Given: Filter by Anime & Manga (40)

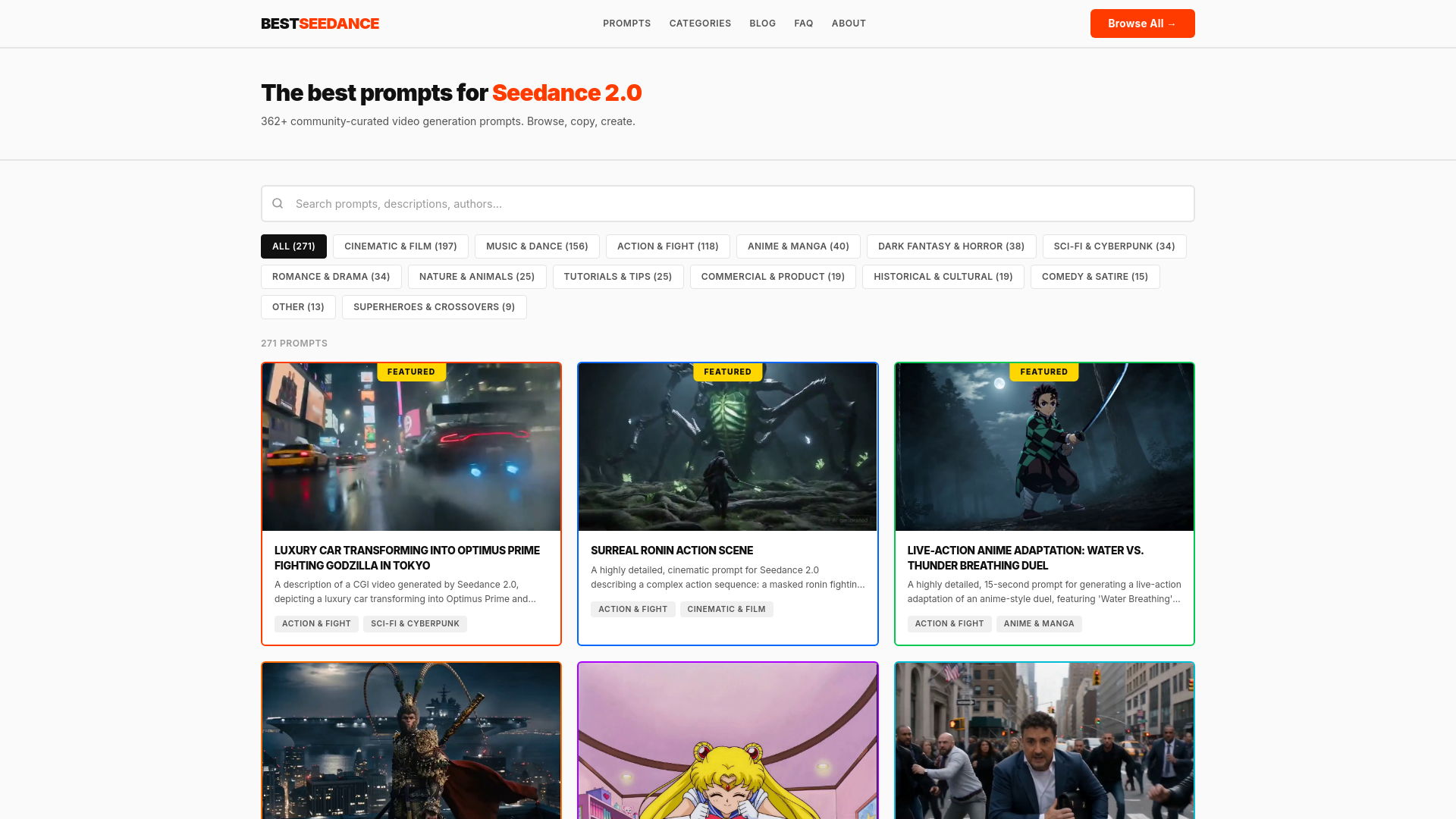Looking at the screenshot, I should pyautogui.click(x=798, y=246).
